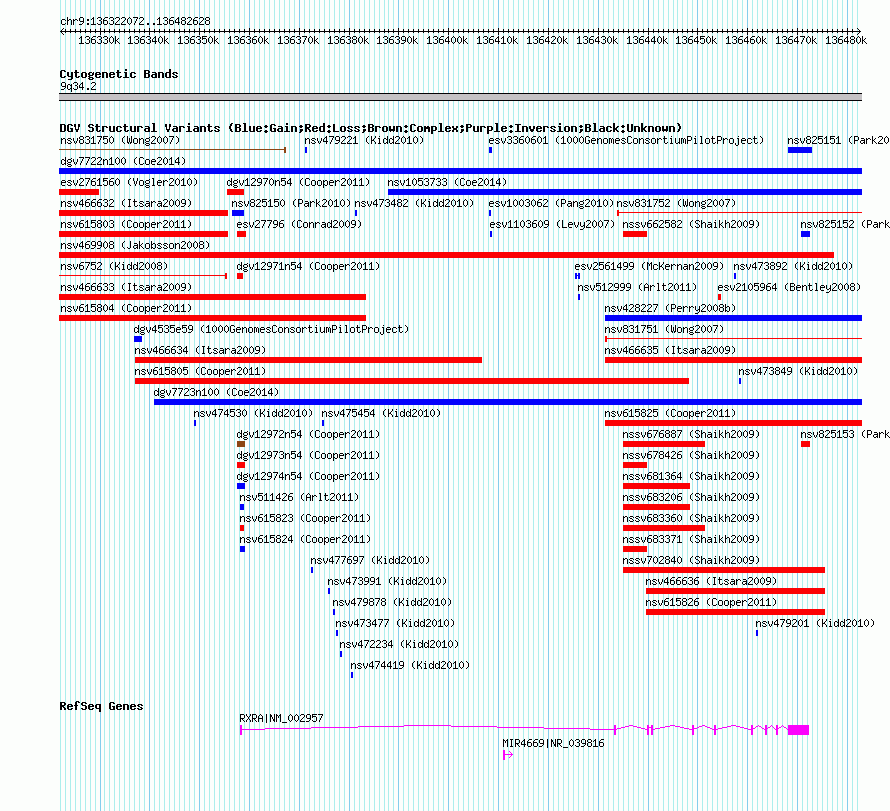Click nsv466635 (Itsara2009) label

point(670,350)
